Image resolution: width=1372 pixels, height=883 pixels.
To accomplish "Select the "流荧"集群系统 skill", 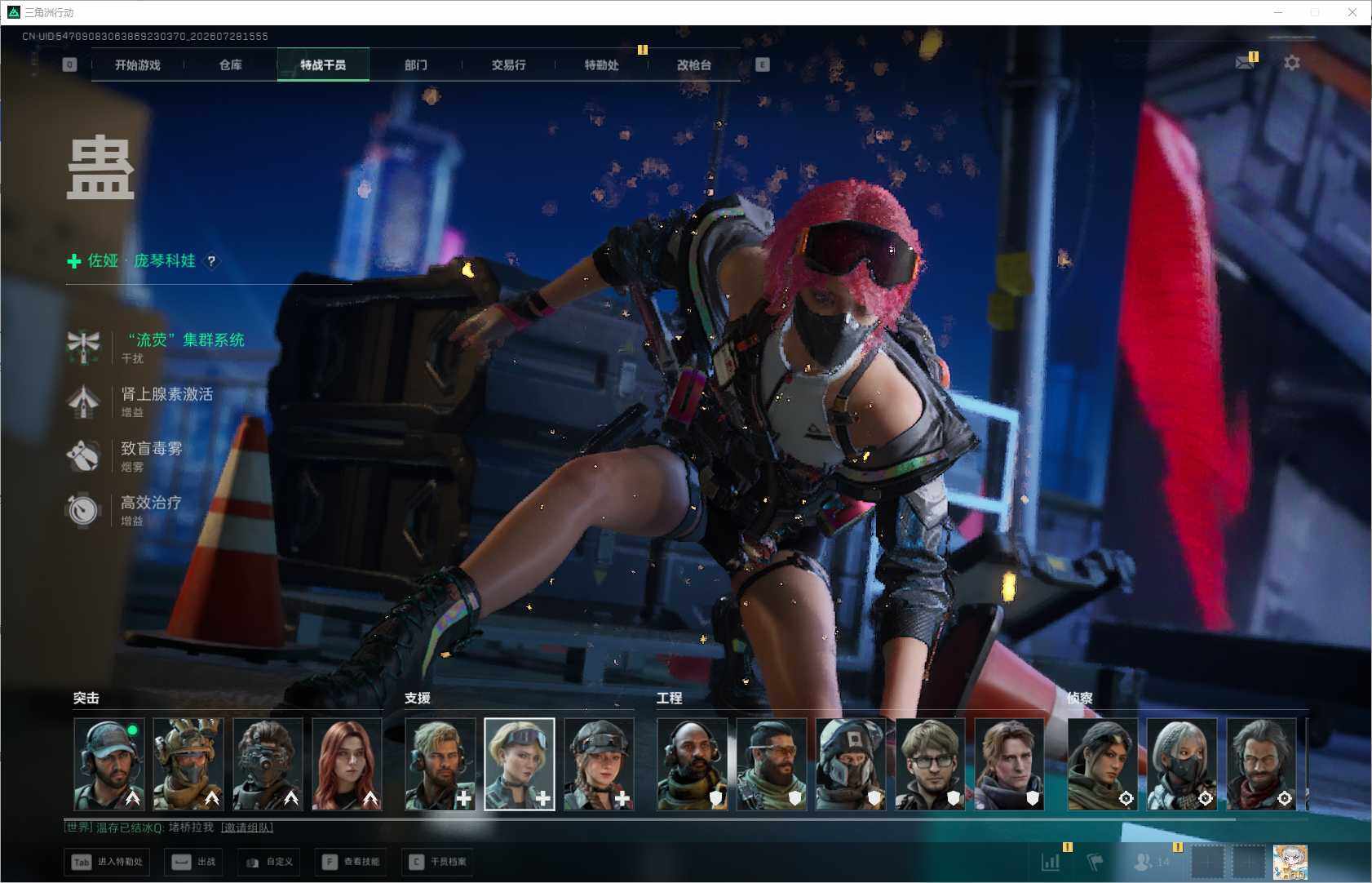I will point(157,347).
